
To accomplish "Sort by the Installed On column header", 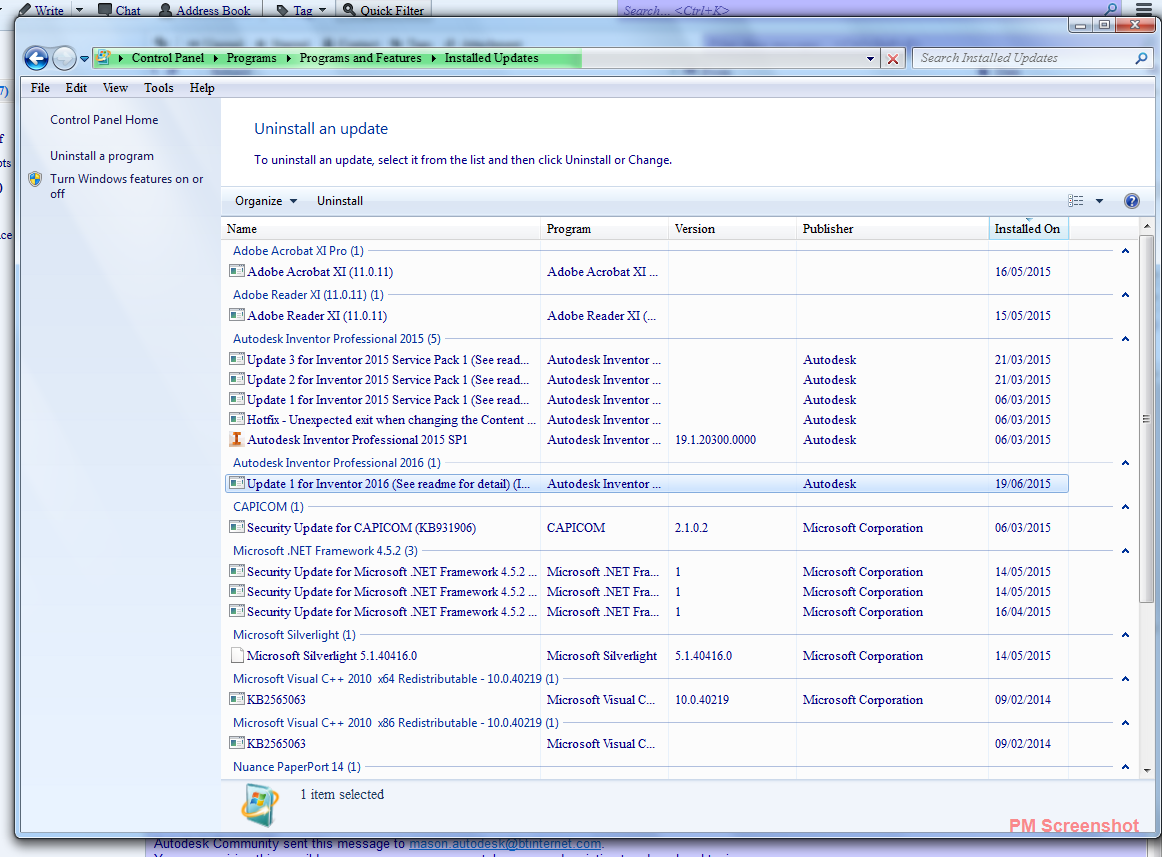I will tap(1028, 229).
